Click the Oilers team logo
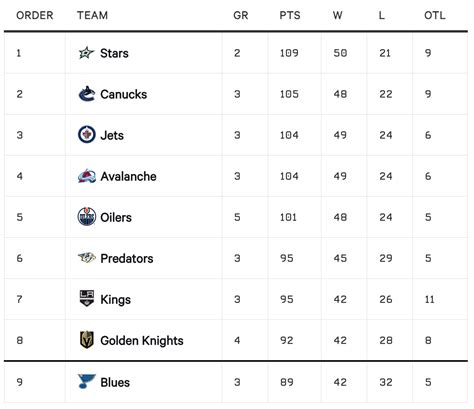 [87, 217]
